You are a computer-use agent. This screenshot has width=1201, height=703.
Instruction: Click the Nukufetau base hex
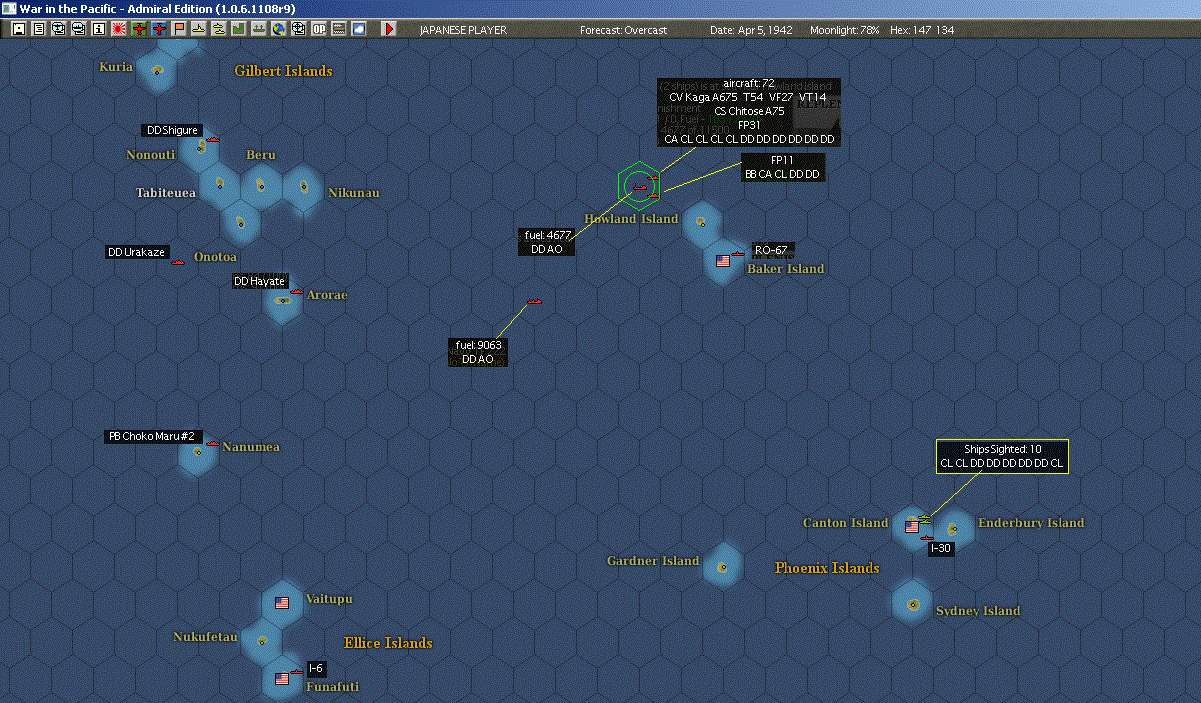coord(262,640)
